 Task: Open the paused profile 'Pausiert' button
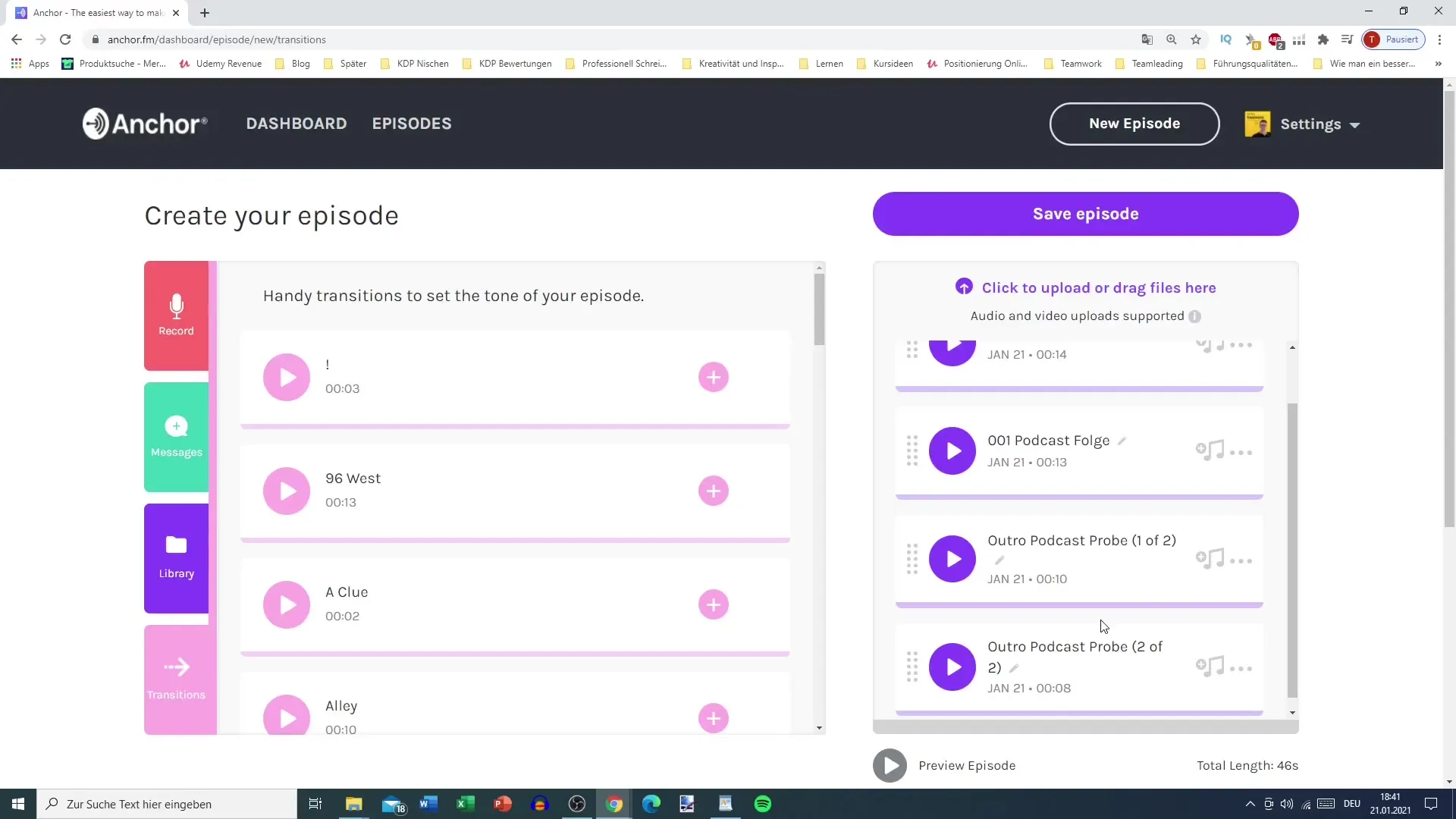(x=1393, y=39)
